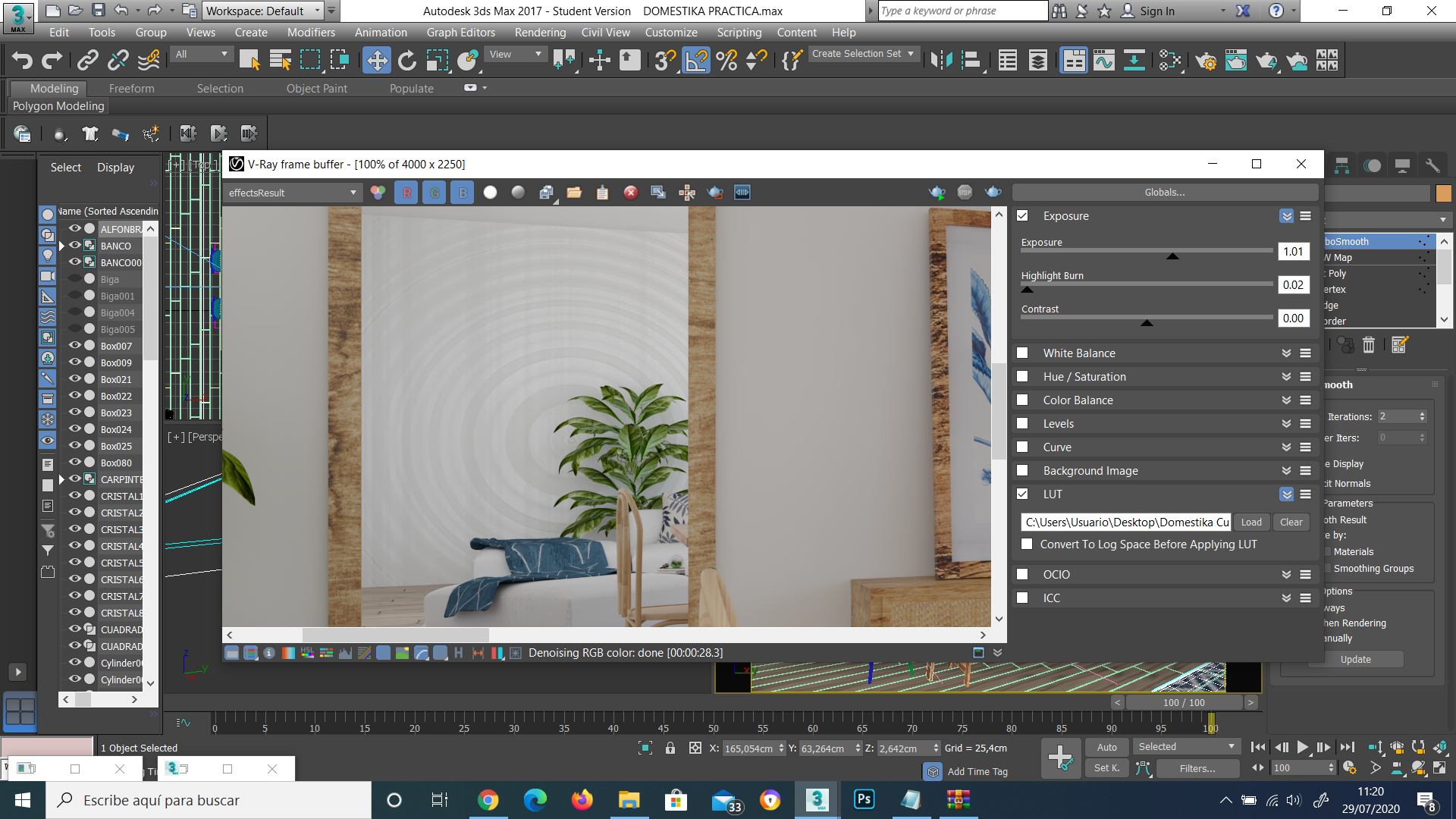The height and width of the screenshot is (819, 1456).
Task: Disable the LUT correction checkbox
Action: click(x=1022, y=494)
